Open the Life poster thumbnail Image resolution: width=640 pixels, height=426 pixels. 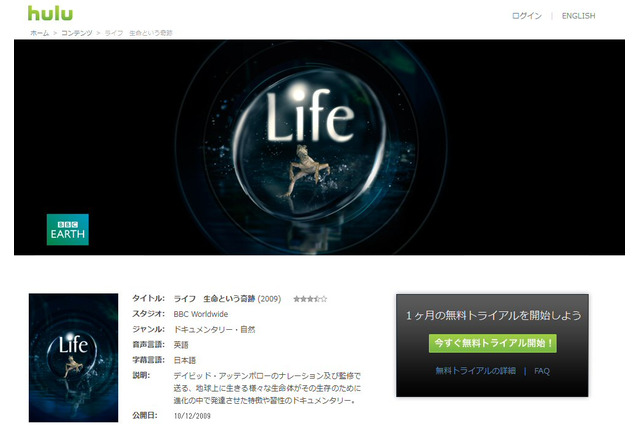tap(73, 357)
